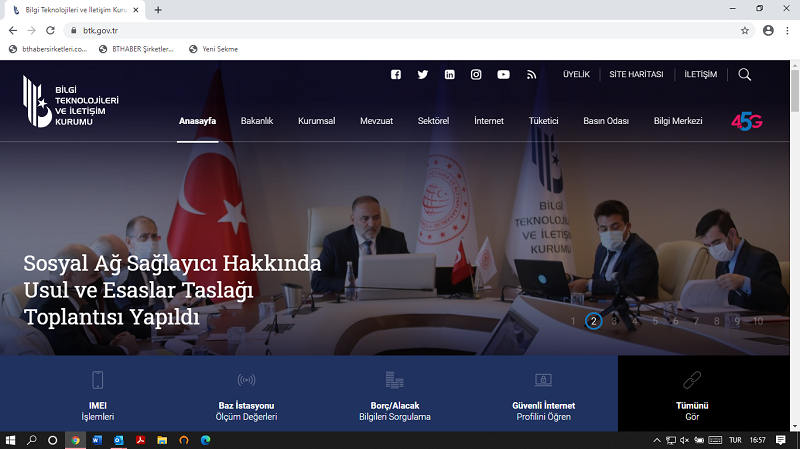
Task: Show slide 10 of the carousel
Action: click(758, 321)
